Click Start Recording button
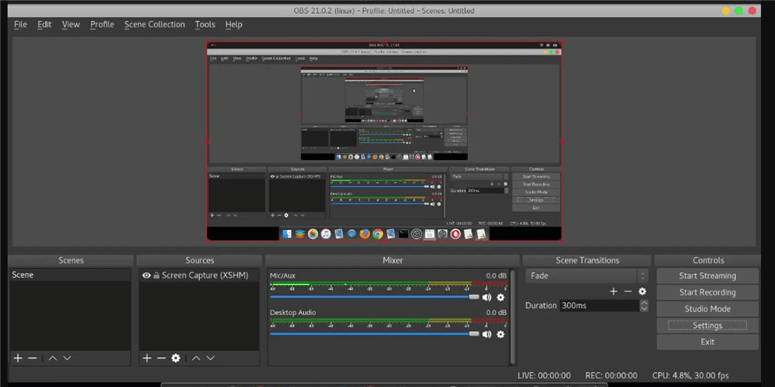This screenshot has height=387, width=775. pos(707,292)
